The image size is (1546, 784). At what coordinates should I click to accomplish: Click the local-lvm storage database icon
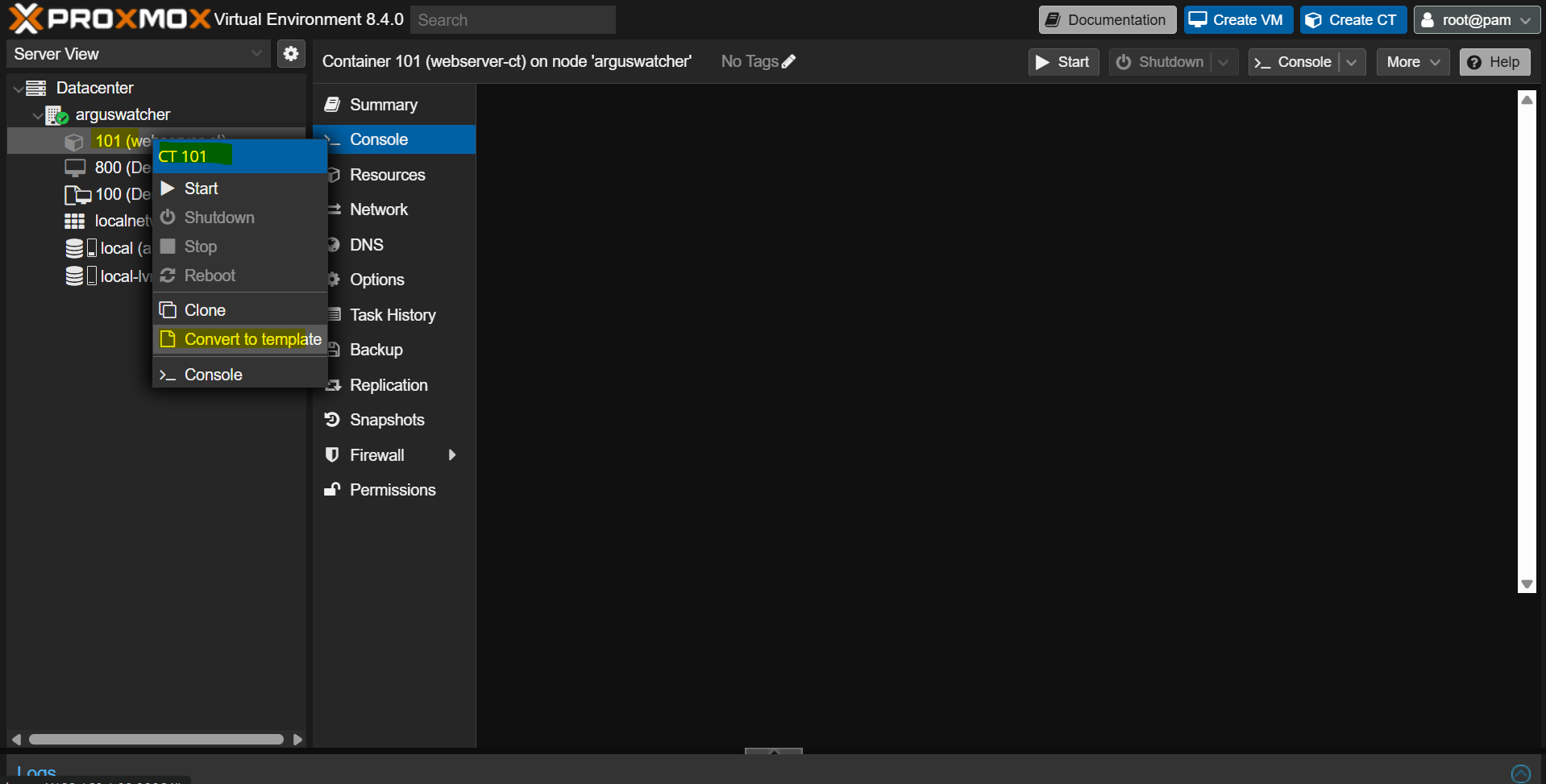[74, 276]
